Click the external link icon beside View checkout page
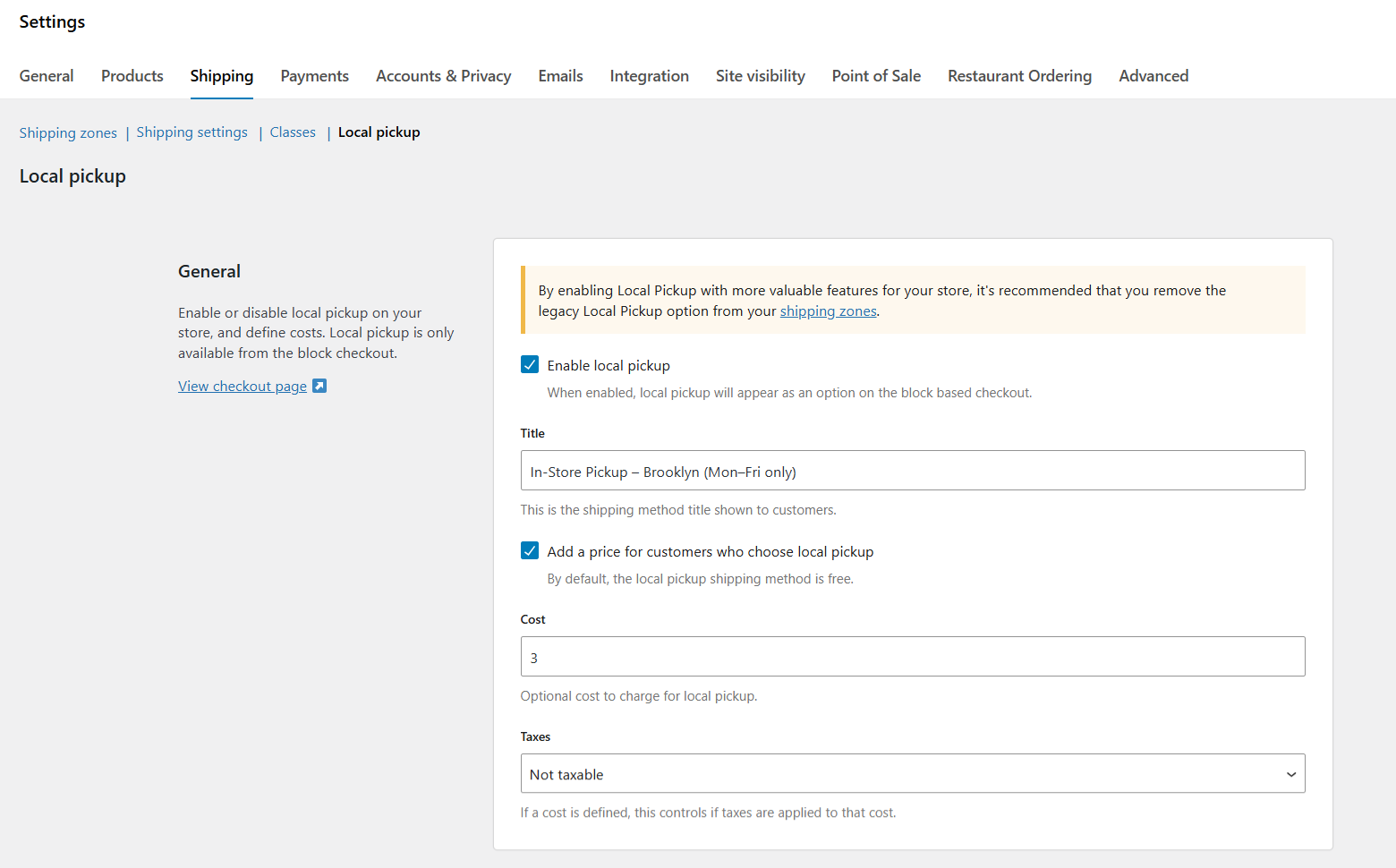Screen dimensions: 1396x868 click(x=319, y=385)
